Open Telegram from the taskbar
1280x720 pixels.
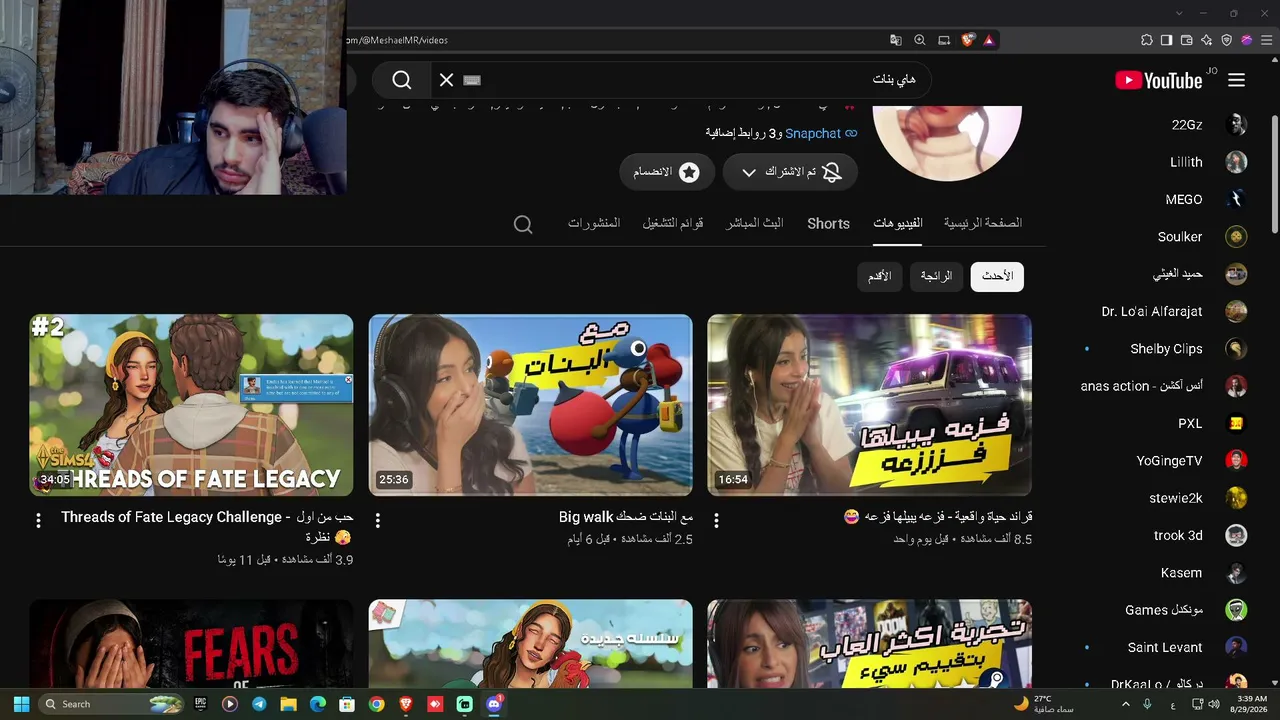259,704
